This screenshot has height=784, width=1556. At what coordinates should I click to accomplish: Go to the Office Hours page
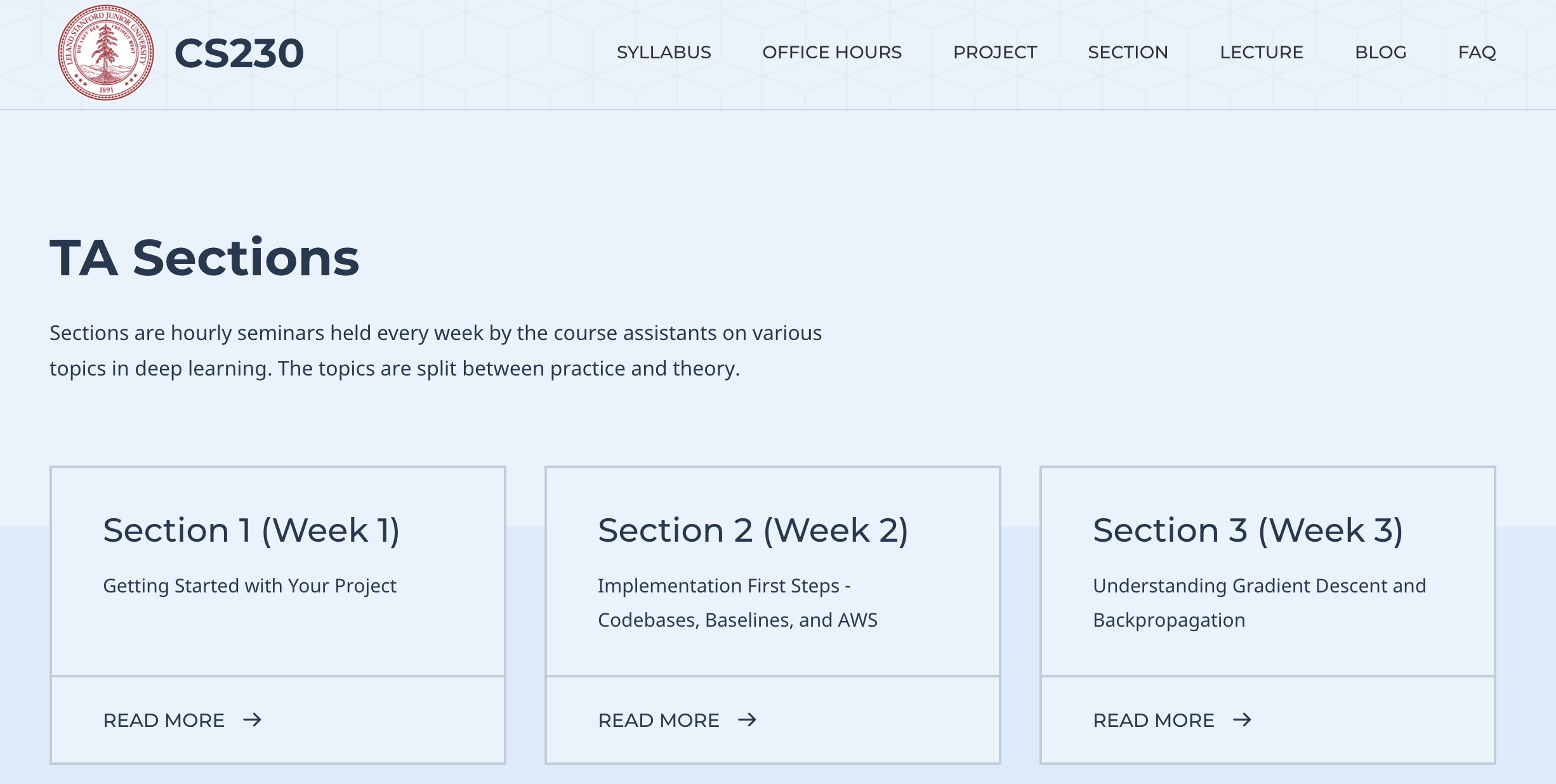point(832,53)
